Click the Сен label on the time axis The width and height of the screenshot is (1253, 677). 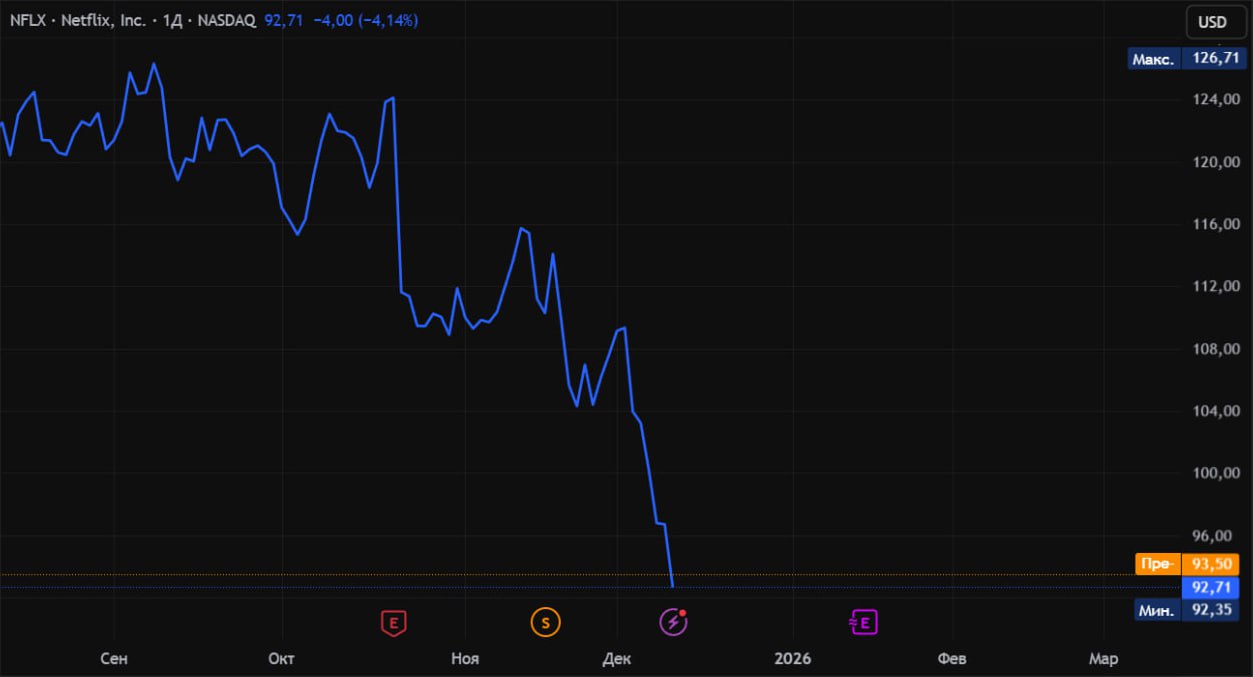pos(114,658)
